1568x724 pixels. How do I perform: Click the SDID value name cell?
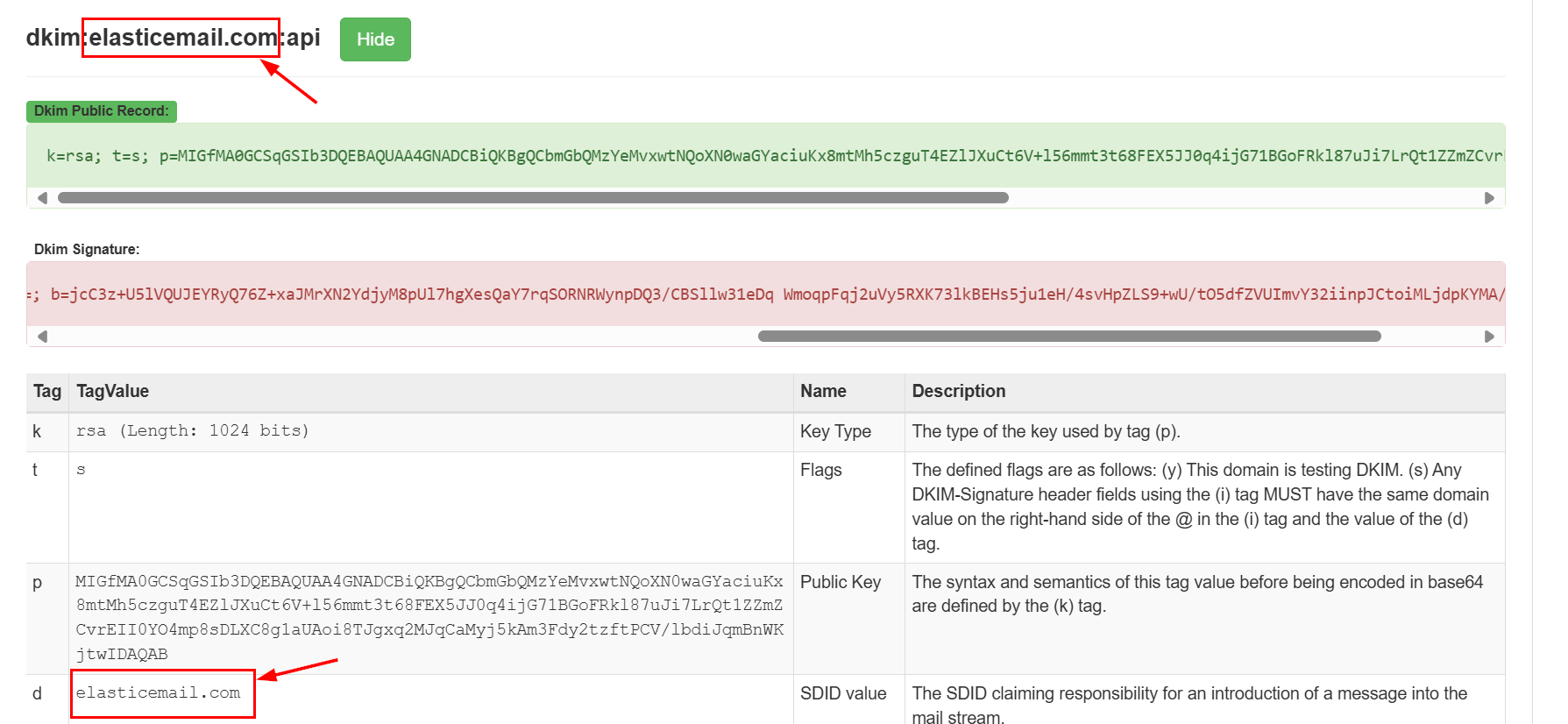842,694
